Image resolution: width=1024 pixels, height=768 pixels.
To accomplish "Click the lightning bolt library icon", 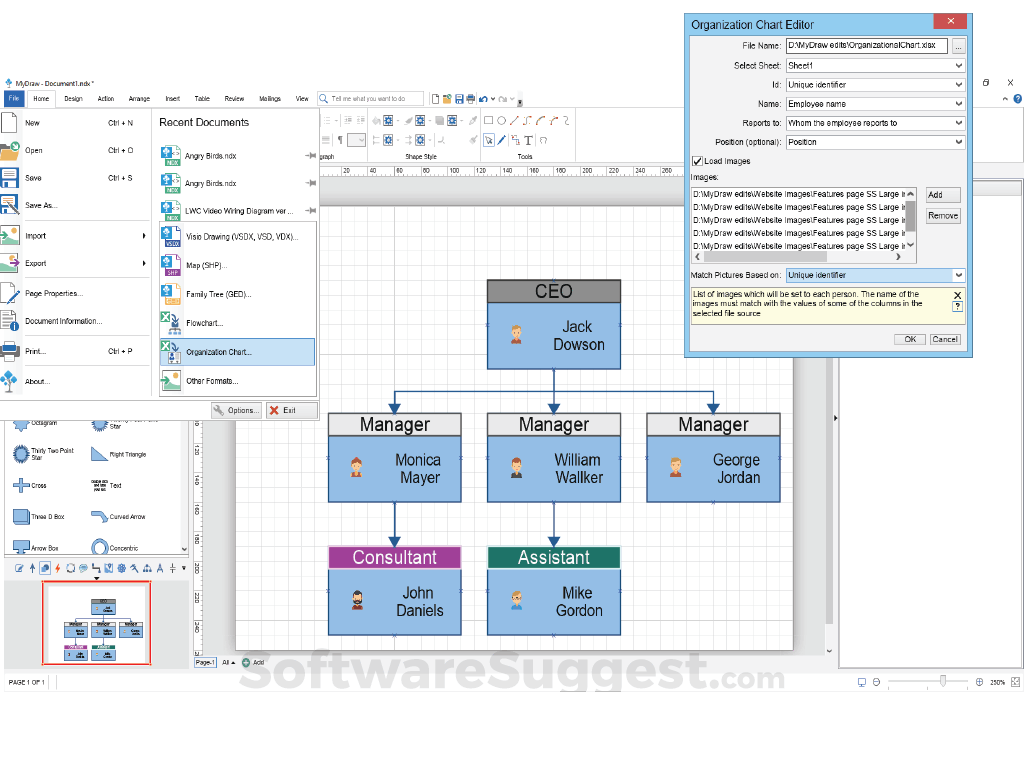I will coord(57,568).
